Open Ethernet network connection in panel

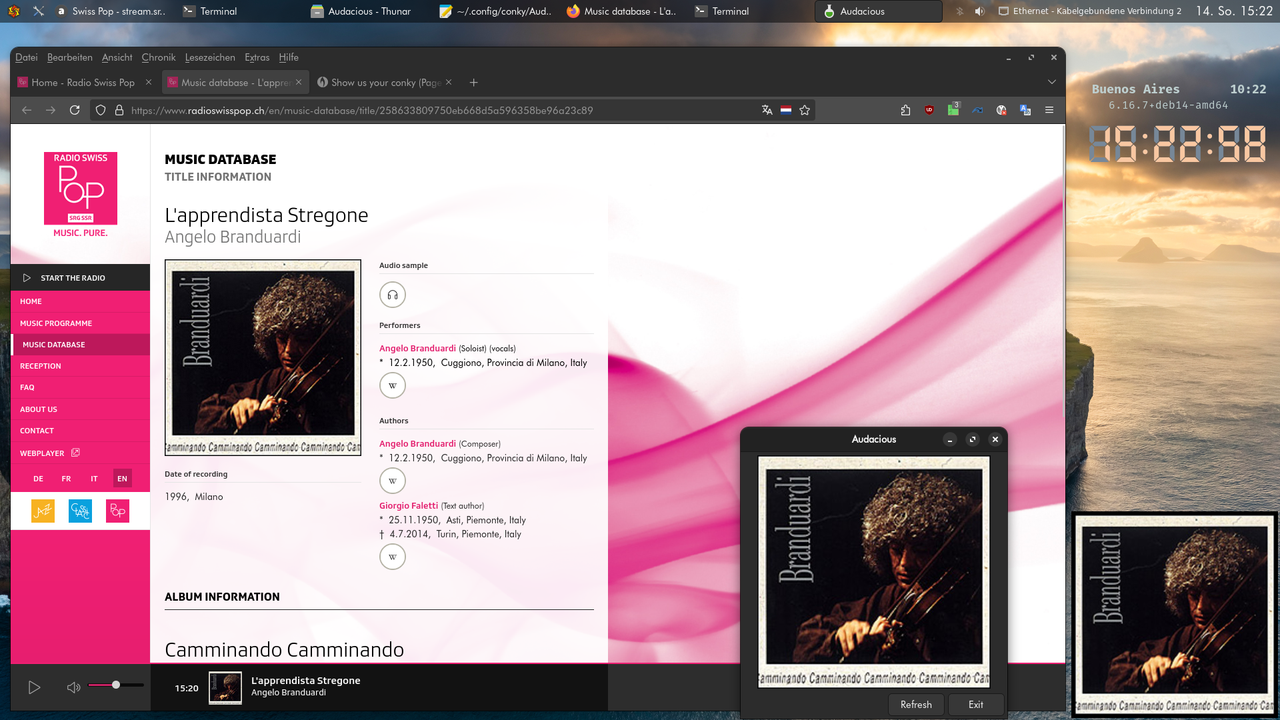coord(1088,11)
